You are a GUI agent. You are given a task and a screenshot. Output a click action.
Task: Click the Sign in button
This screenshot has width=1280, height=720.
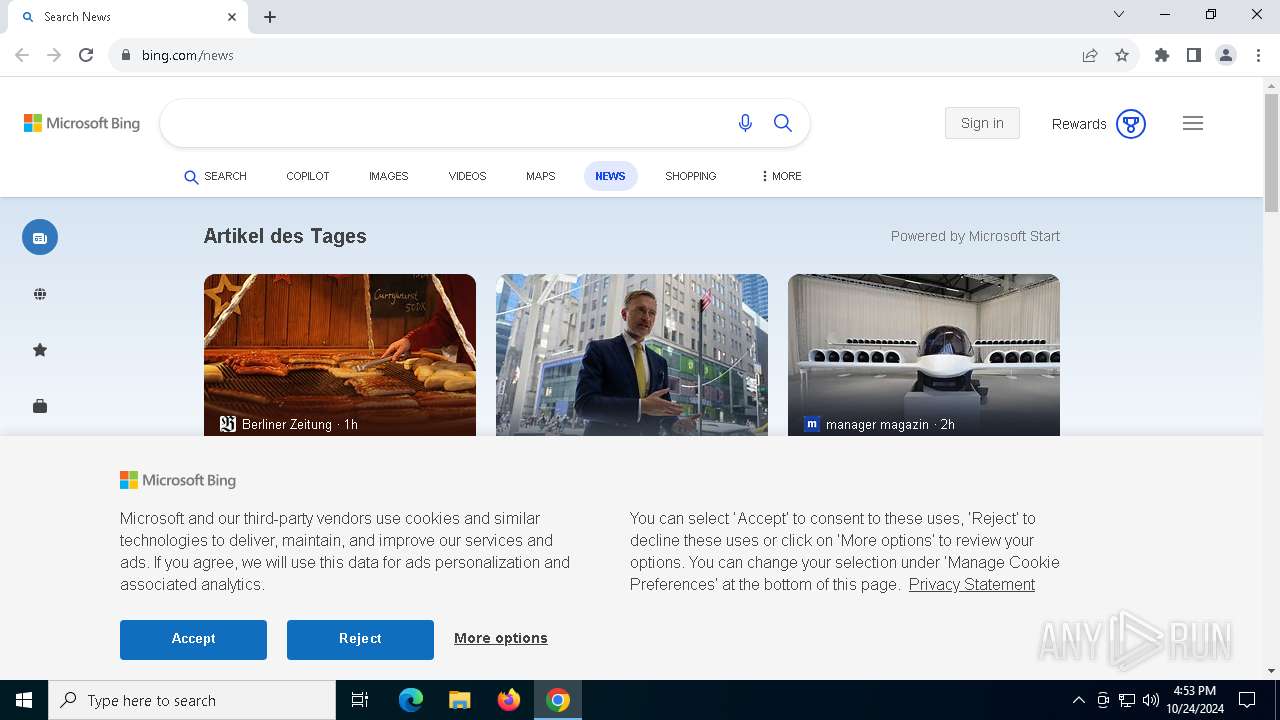pos(982,123)
